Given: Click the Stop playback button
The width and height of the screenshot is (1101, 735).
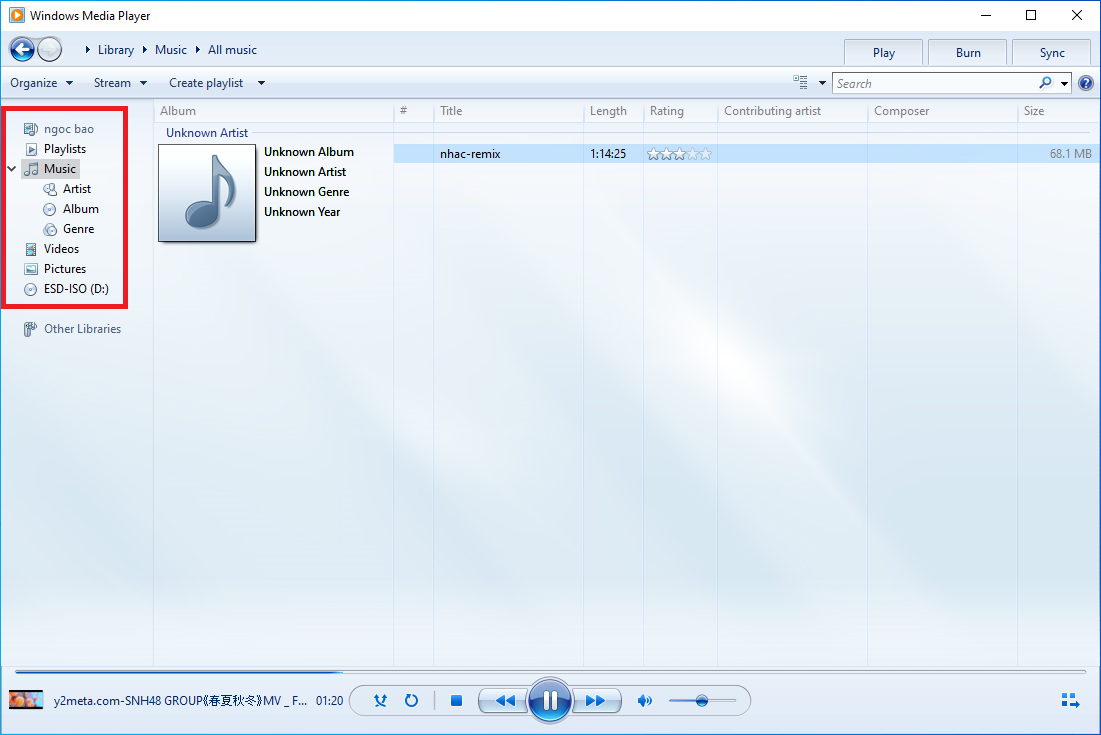Looking at the screenshot, I should (456, 701).
